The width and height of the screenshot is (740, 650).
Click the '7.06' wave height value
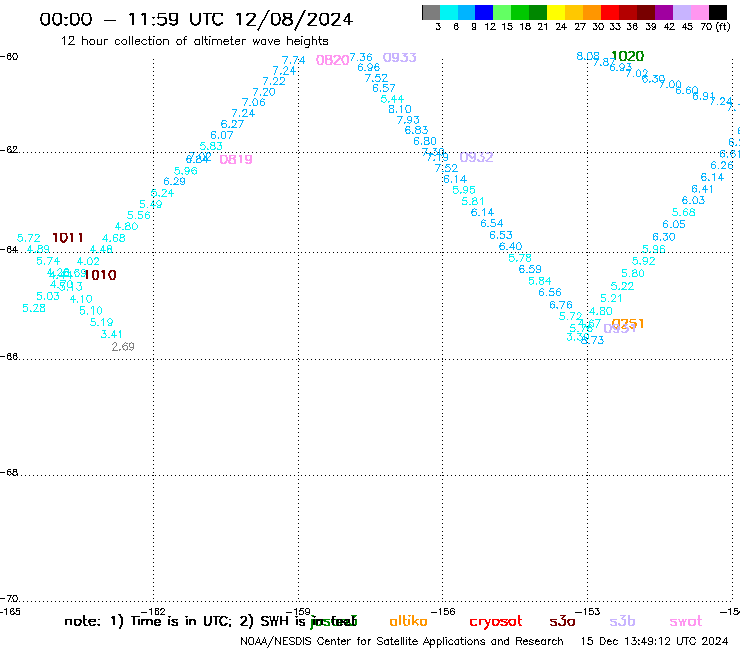254,102
